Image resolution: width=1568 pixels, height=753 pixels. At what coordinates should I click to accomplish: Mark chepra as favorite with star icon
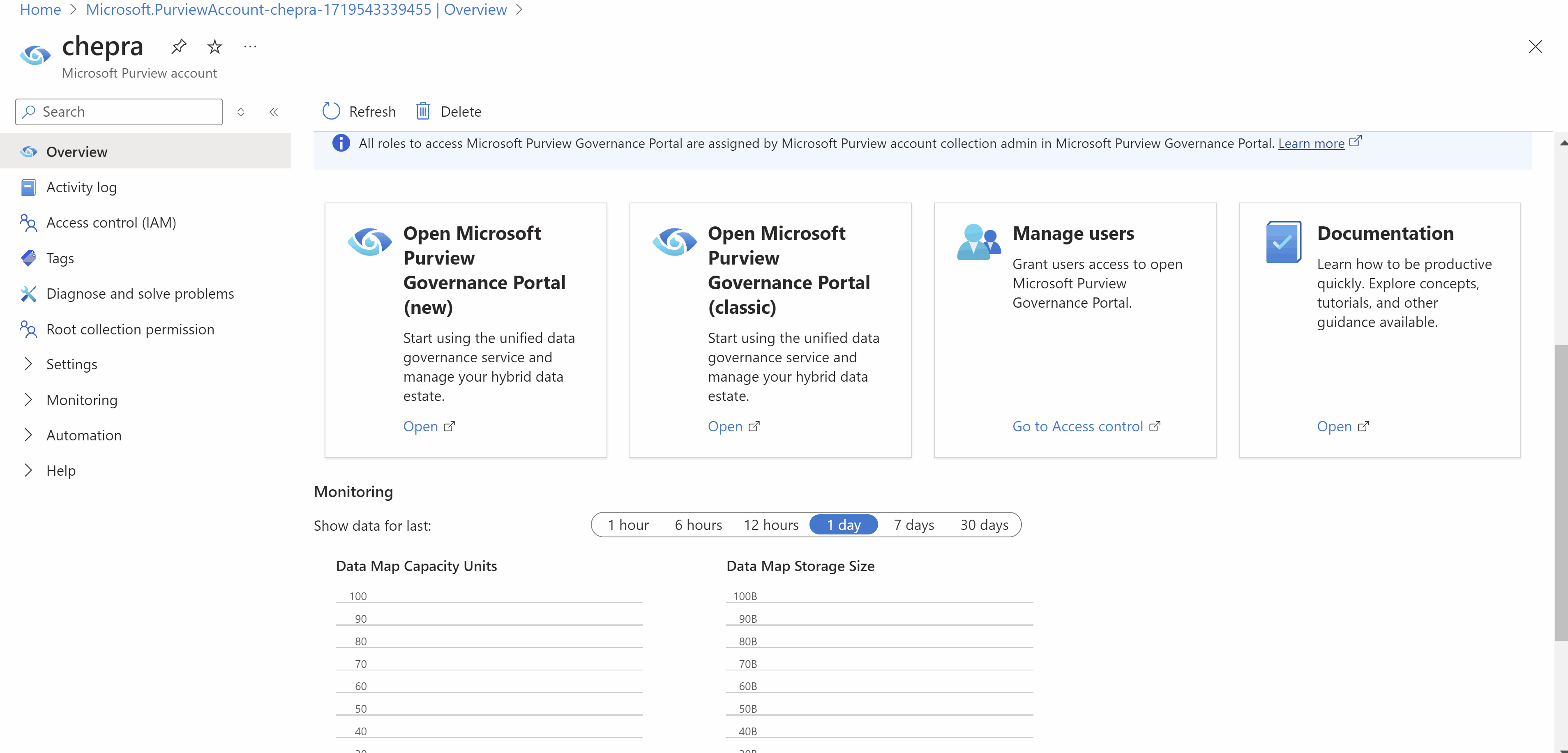pyautogui.click(x=214, y=47)
